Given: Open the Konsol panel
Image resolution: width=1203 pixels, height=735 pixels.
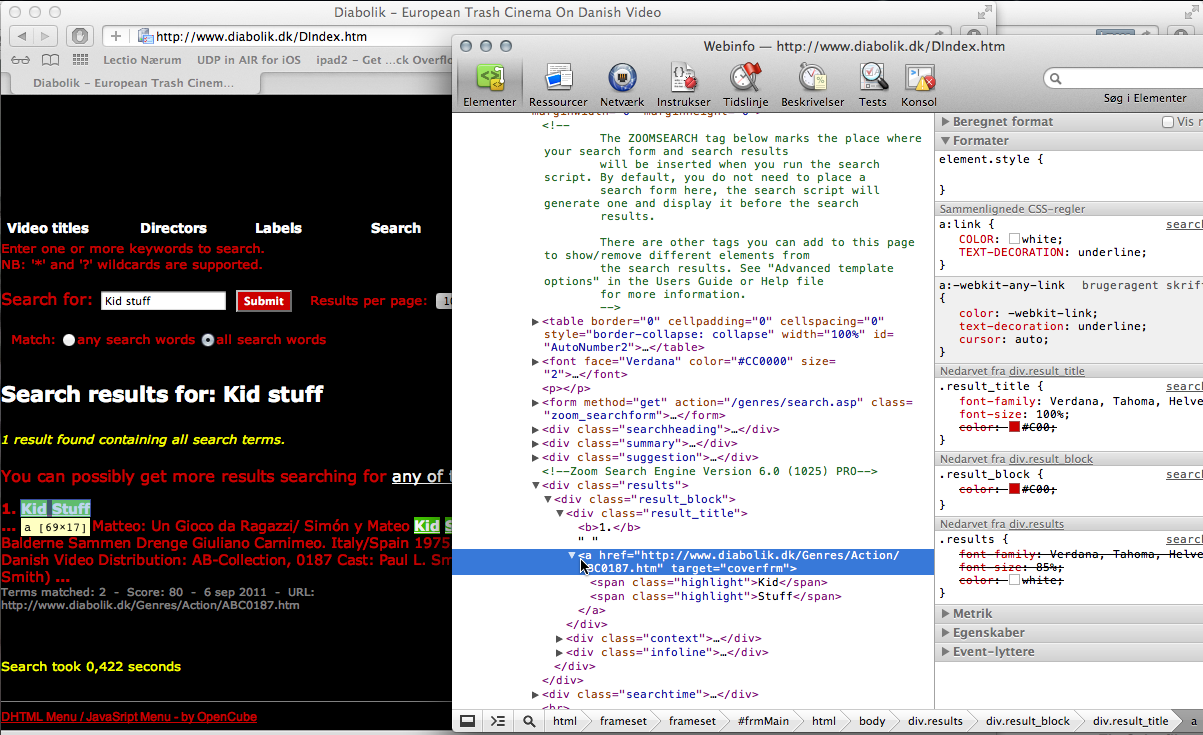Looking at the screenshot, I should 919,85.
